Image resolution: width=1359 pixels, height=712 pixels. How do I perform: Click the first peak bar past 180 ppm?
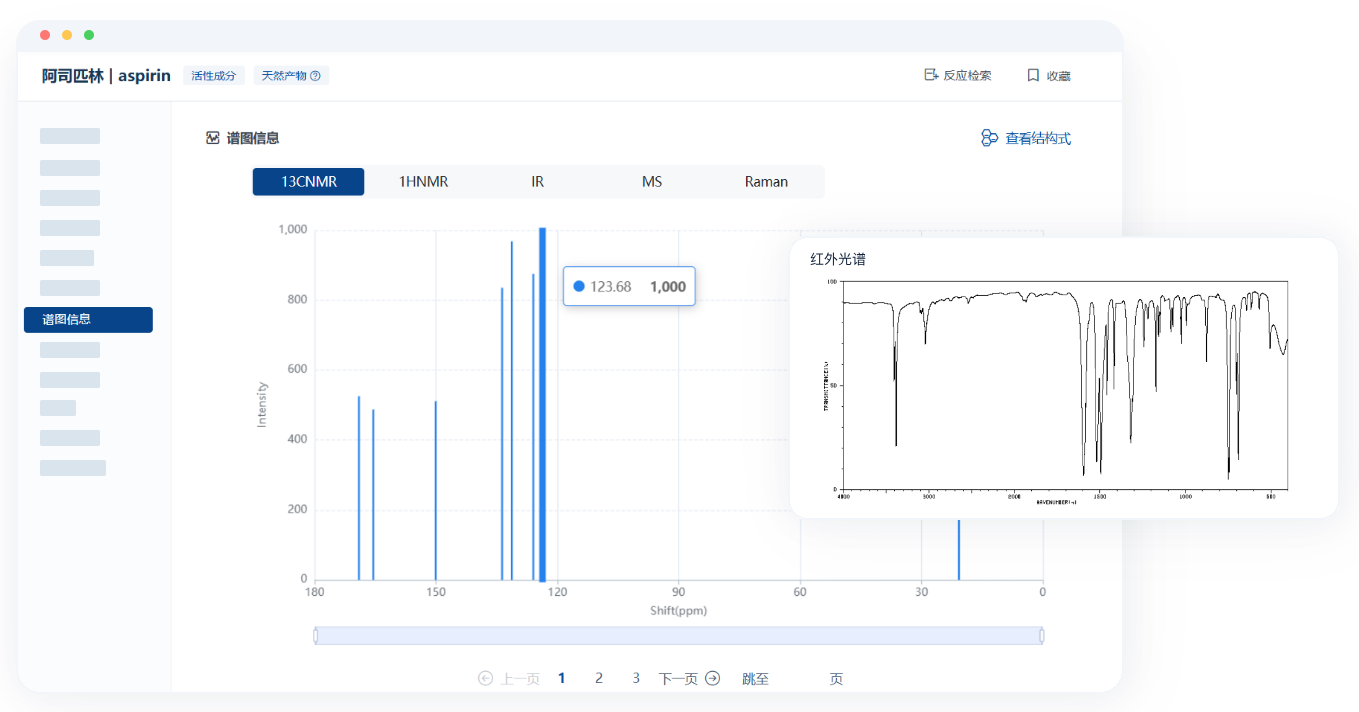pos(359,488)
